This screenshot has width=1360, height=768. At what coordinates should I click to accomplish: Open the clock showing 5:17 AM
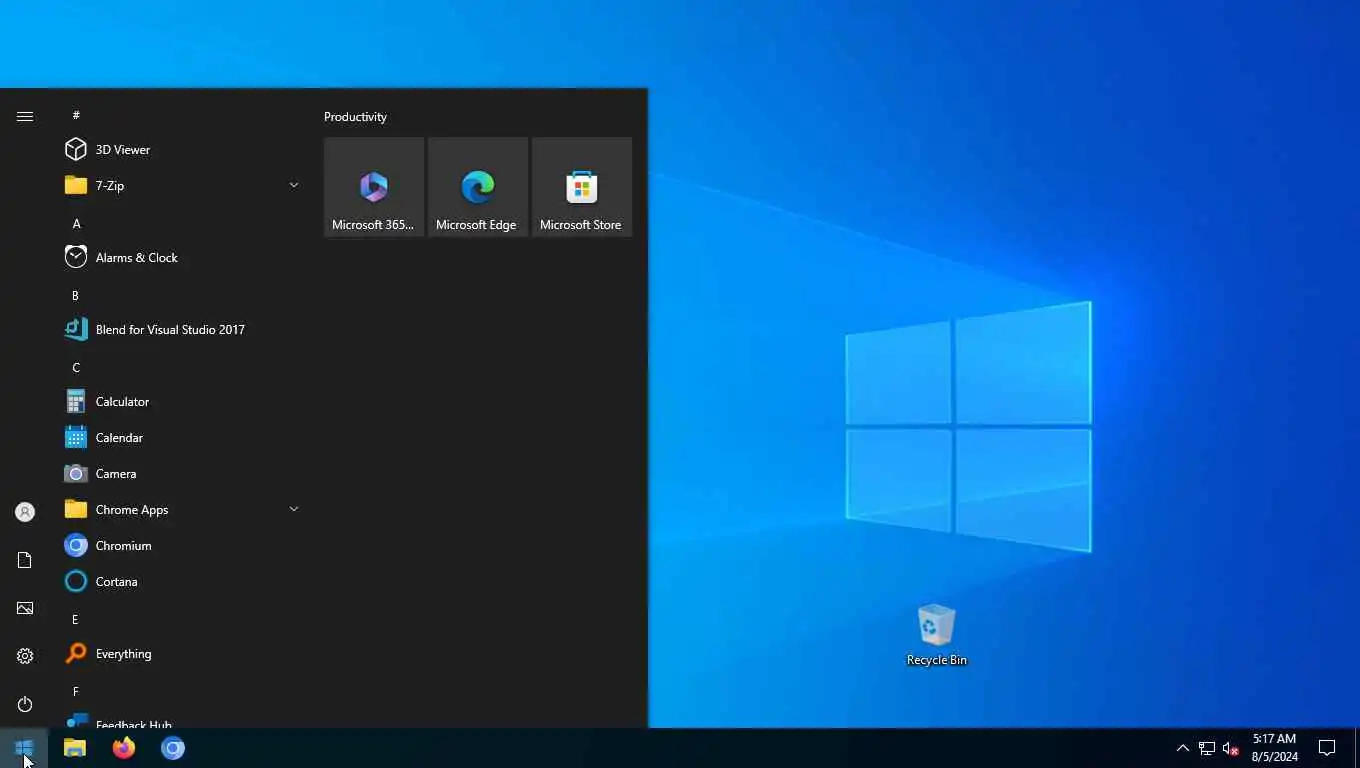click(x=1275, y=748)
